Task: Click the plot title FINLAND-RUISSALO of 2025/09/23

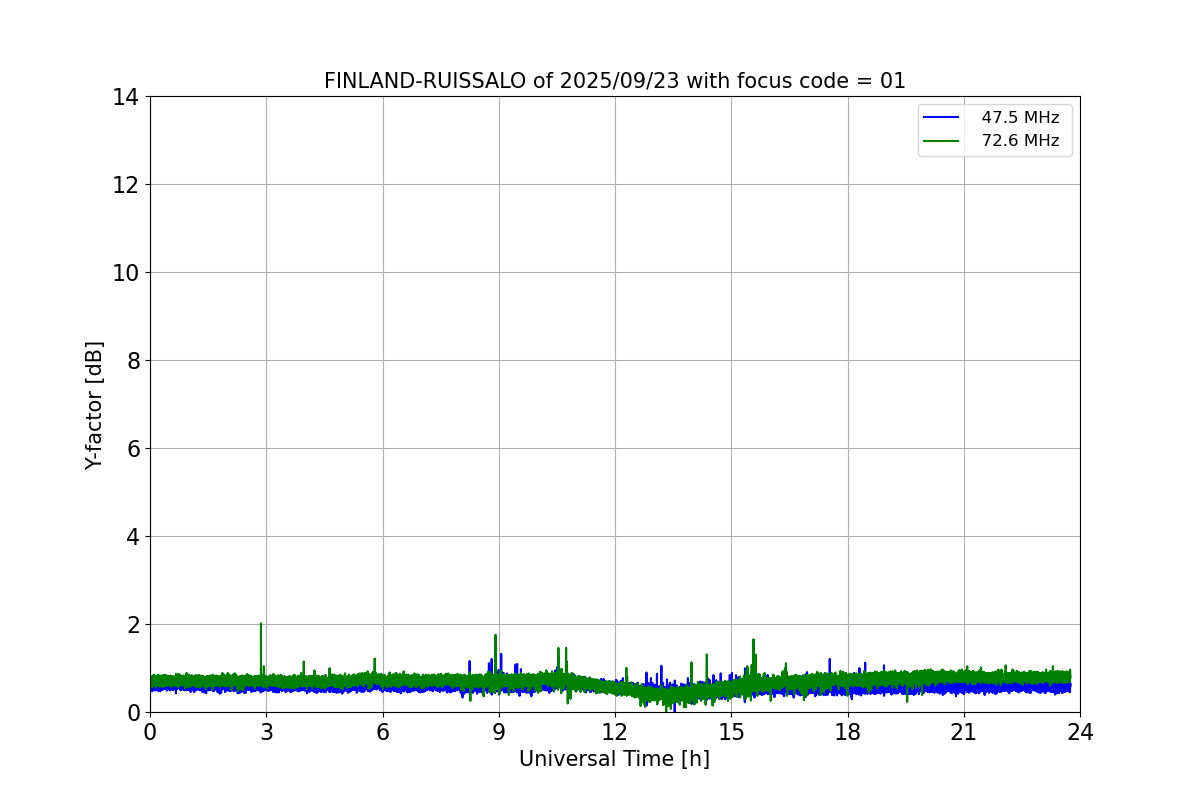Action: click(614, 81)
